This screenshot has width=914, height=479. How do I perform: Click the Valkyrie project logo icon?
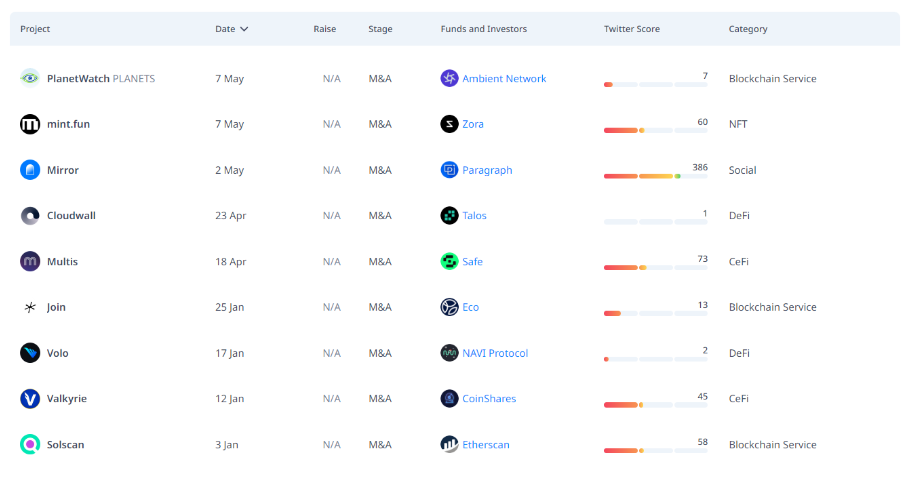pos(30,399)
